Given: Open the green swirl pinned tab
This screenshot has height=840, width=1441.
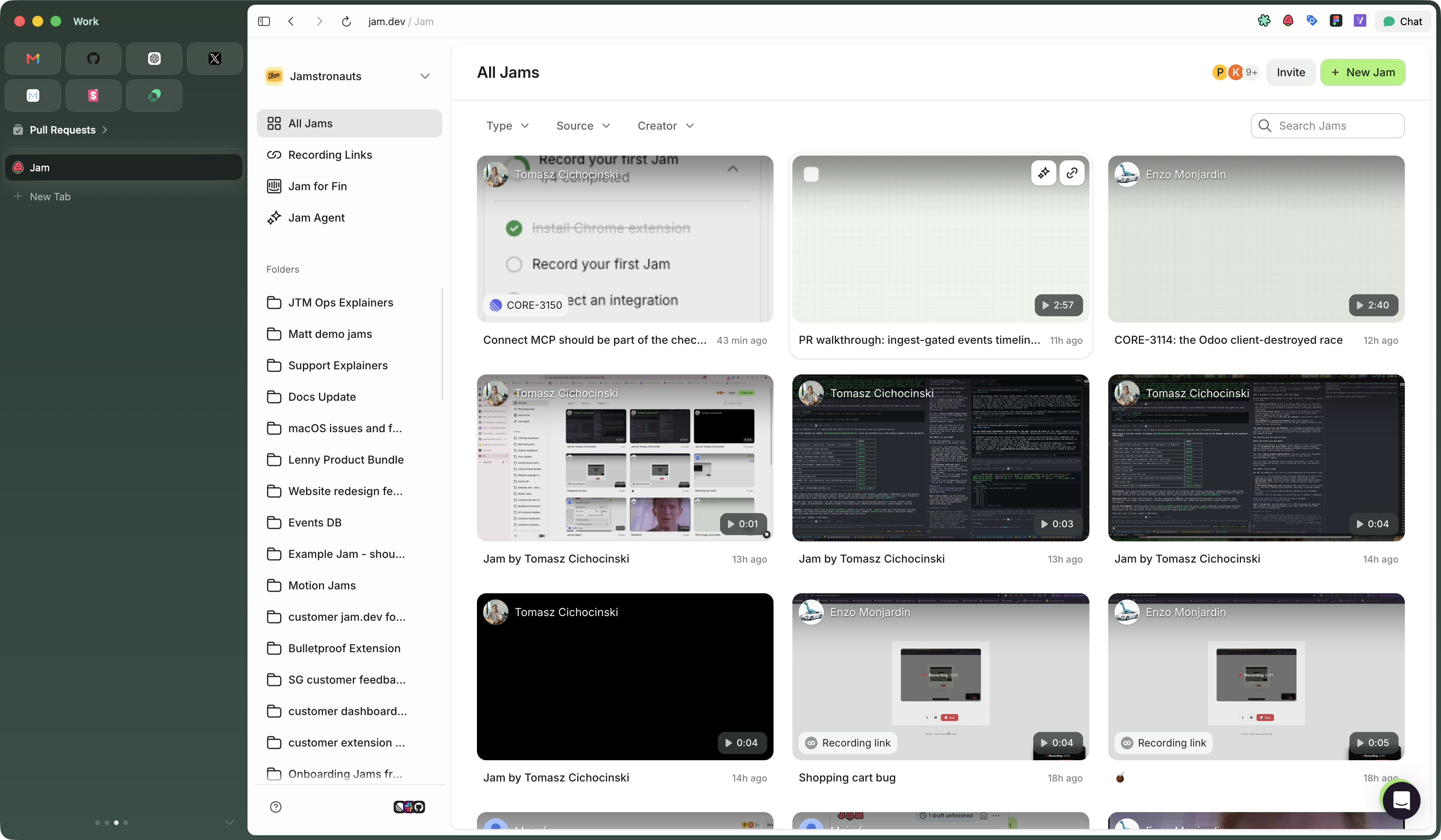Looking at the screenshot, I should (x=154, y=95).
